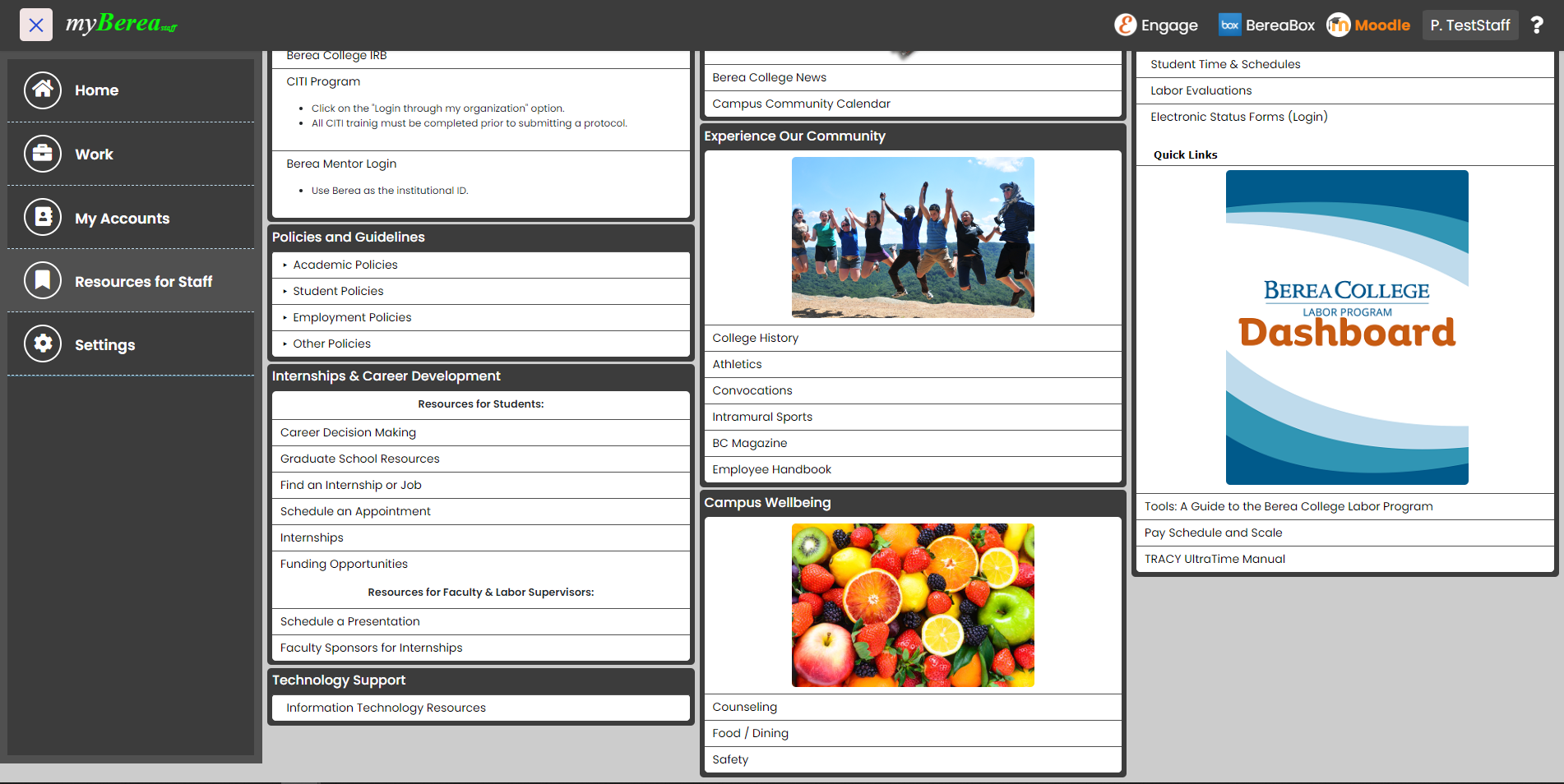Launch BereaBox from the top bar

[1266, 25]
